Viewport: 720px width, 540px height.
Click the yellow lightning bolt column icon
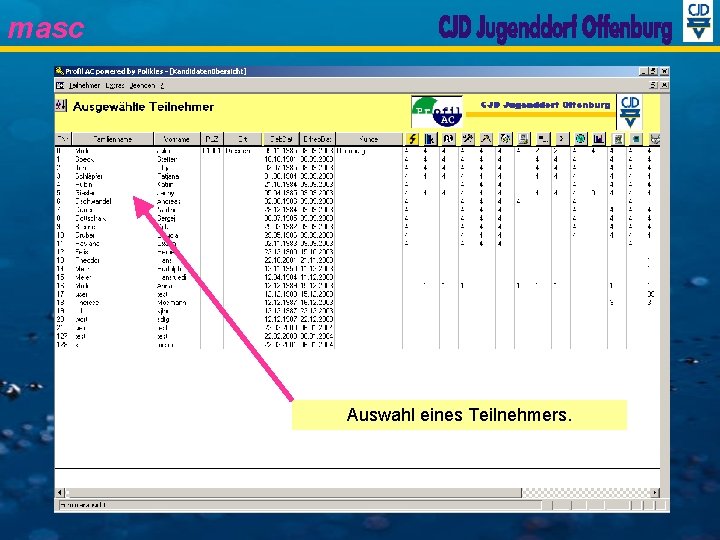(412, 139)
